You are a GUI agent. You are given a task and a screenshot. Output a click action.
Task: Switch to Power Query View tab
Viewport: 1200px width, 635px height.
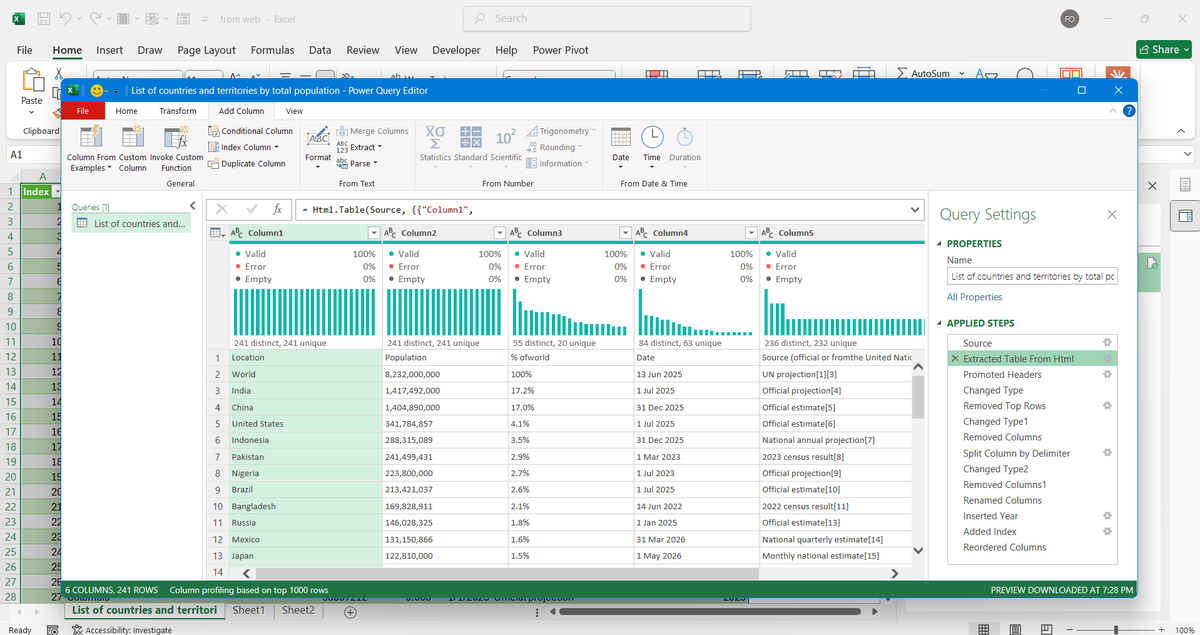(294, 111)
